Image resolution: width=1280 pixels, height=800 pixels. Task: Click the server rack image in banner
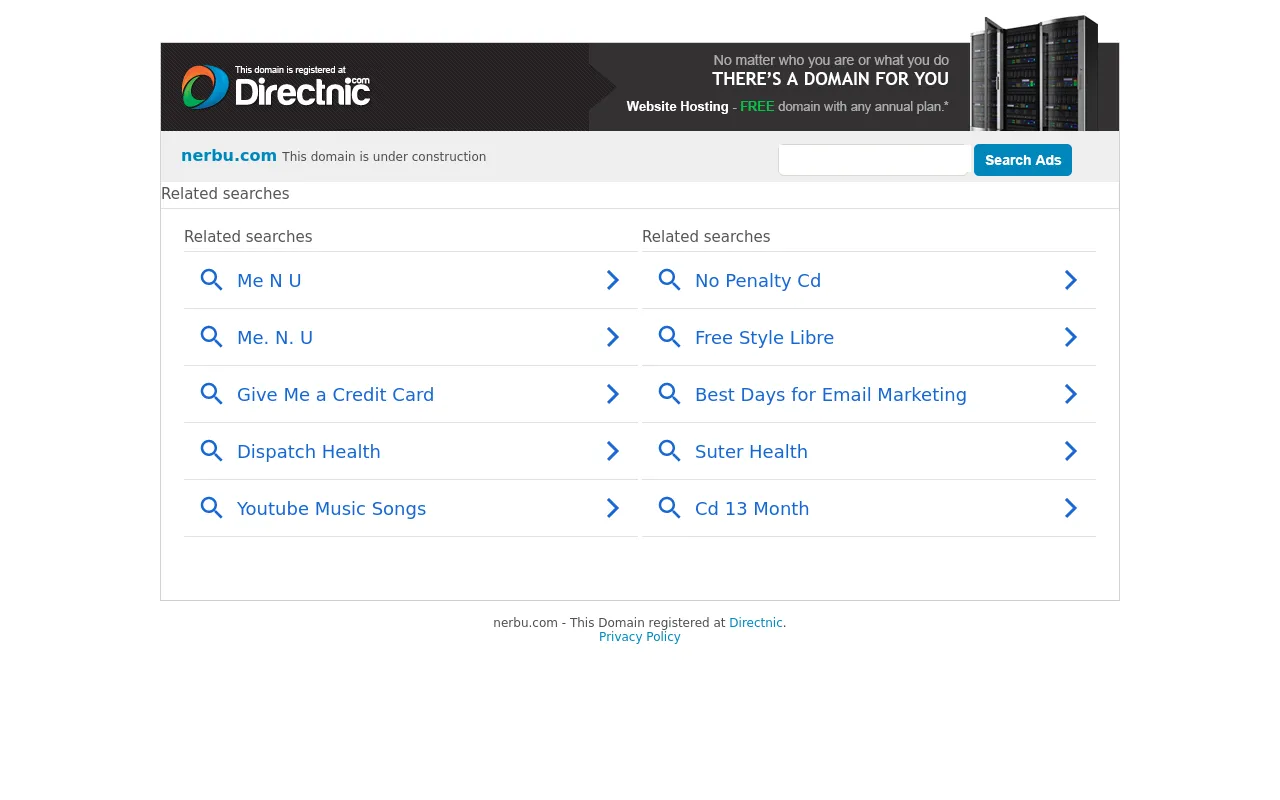1034,73
